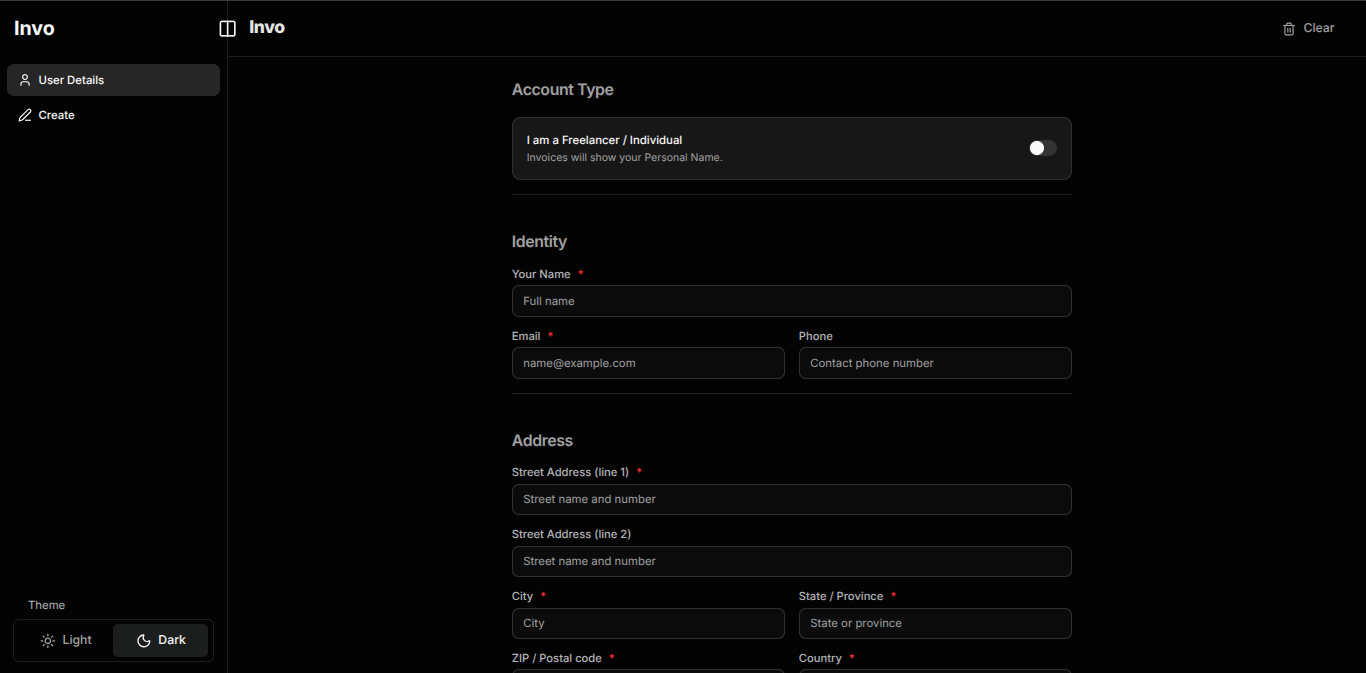
Task: Open the User Details section
Action: tap(113, 80)
